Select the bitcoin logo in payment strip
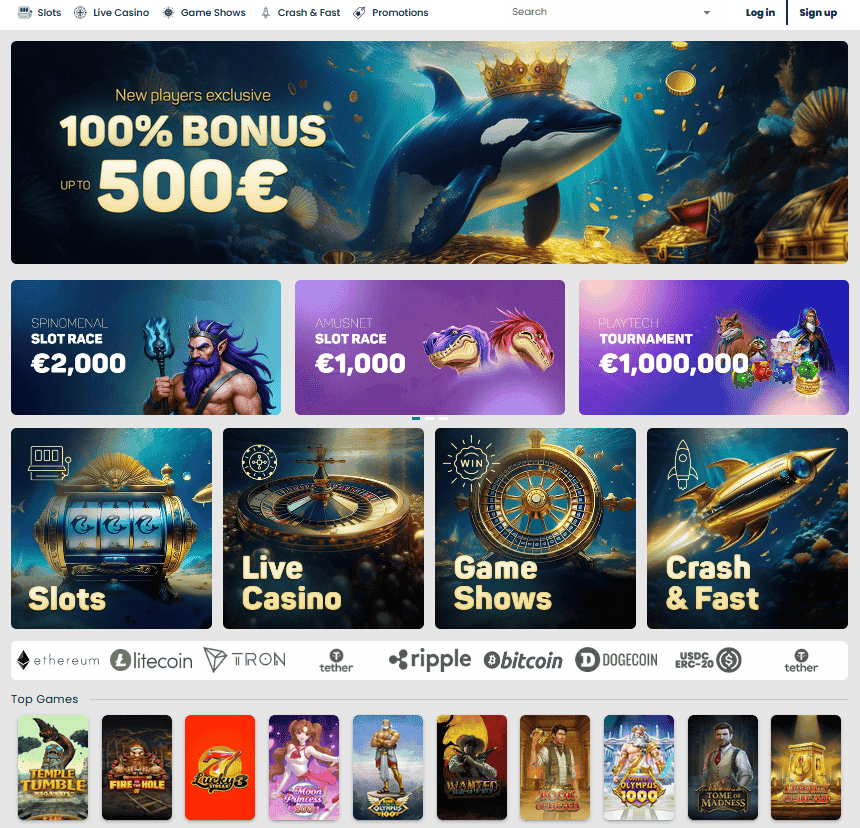Viewport: 860px width, 828px height. coord(523,660)
